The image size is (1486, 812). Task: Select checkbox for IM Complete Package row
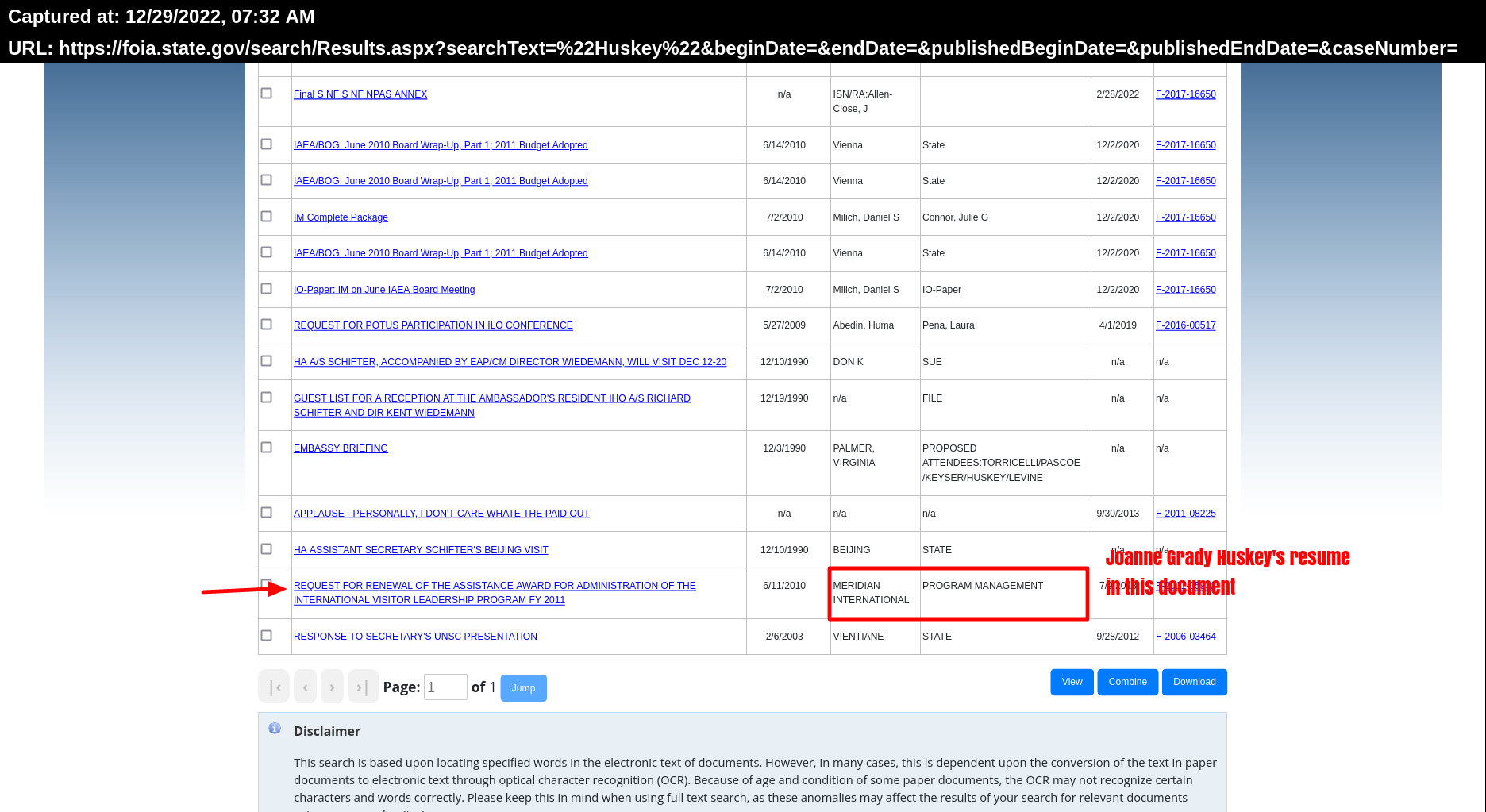tap(267, 217)
